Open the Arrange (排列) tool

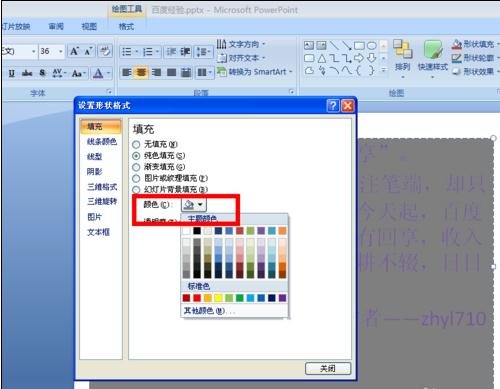(x=402, y=59)
